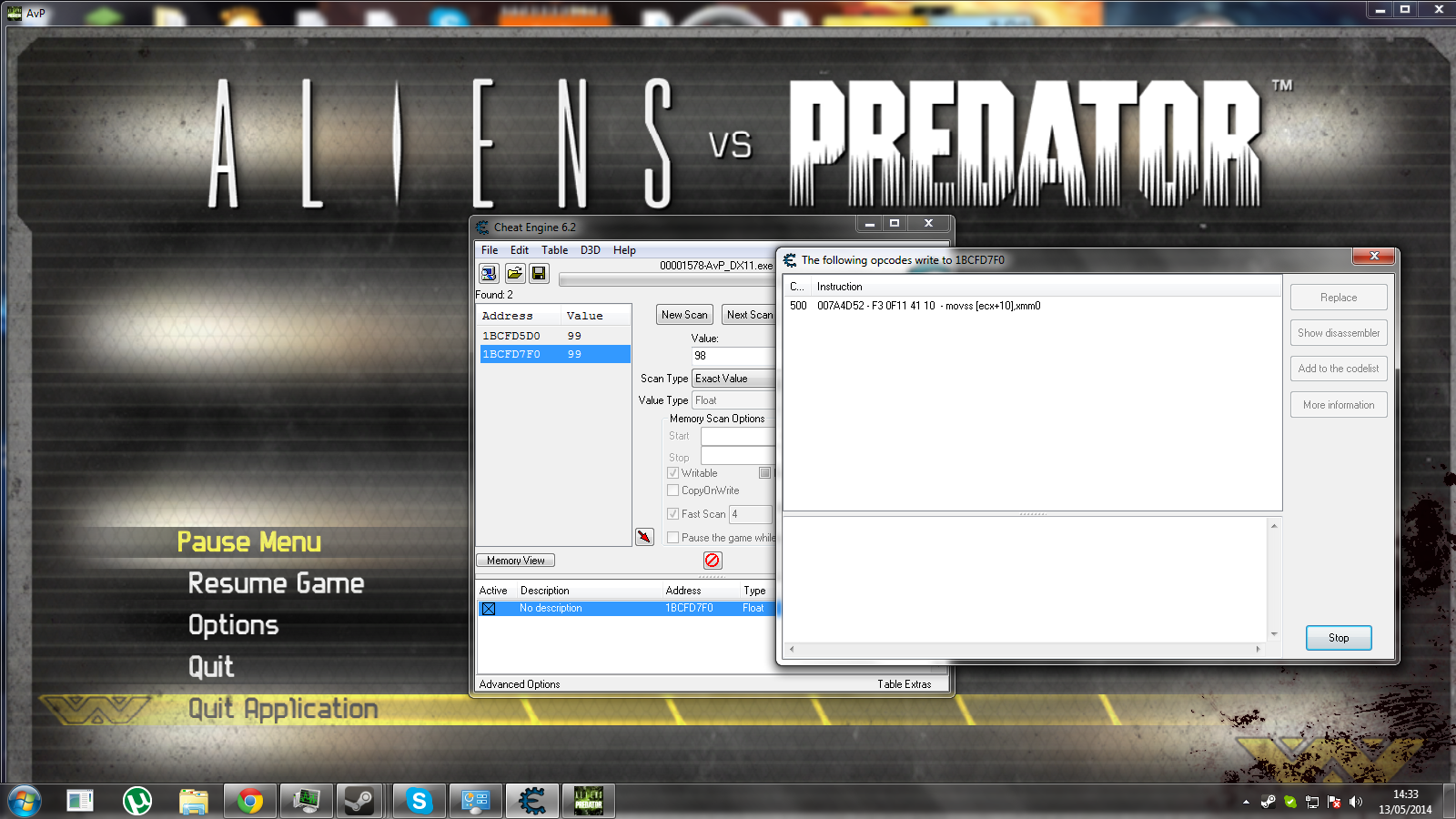This screenshot has height=819, width=1456.
Task: Click the red arrow add-to-address-list icon
Action: (644, 537)
